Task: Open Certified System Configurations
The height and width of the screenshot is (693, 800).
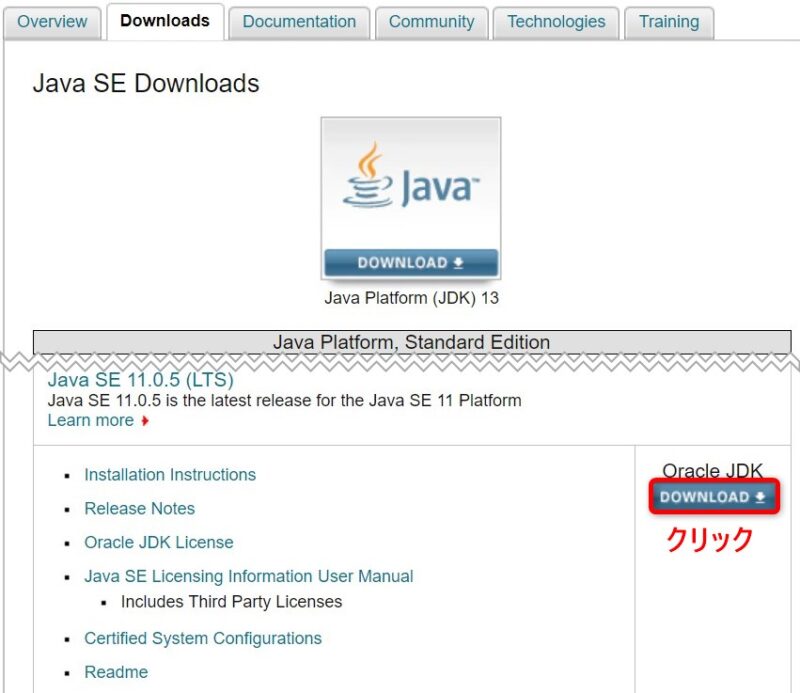Action: (x=203, y=638)
